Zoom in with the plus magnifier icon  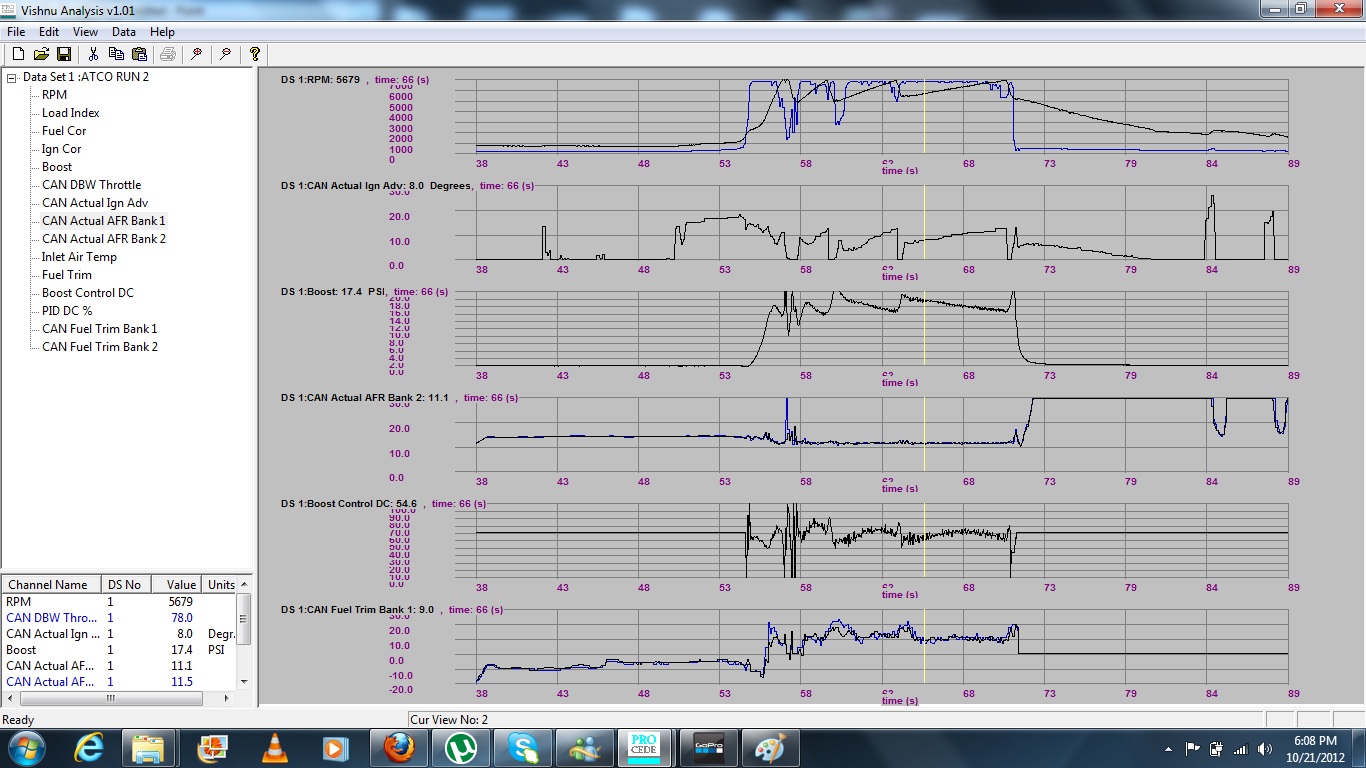point(197,54)
